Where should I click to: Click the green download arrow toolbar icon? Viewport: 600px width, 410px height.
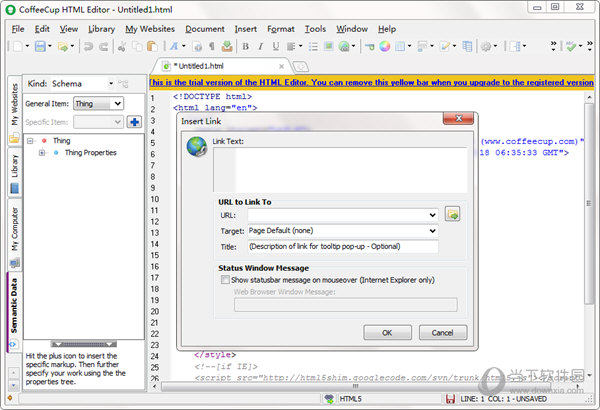[227, 46]
